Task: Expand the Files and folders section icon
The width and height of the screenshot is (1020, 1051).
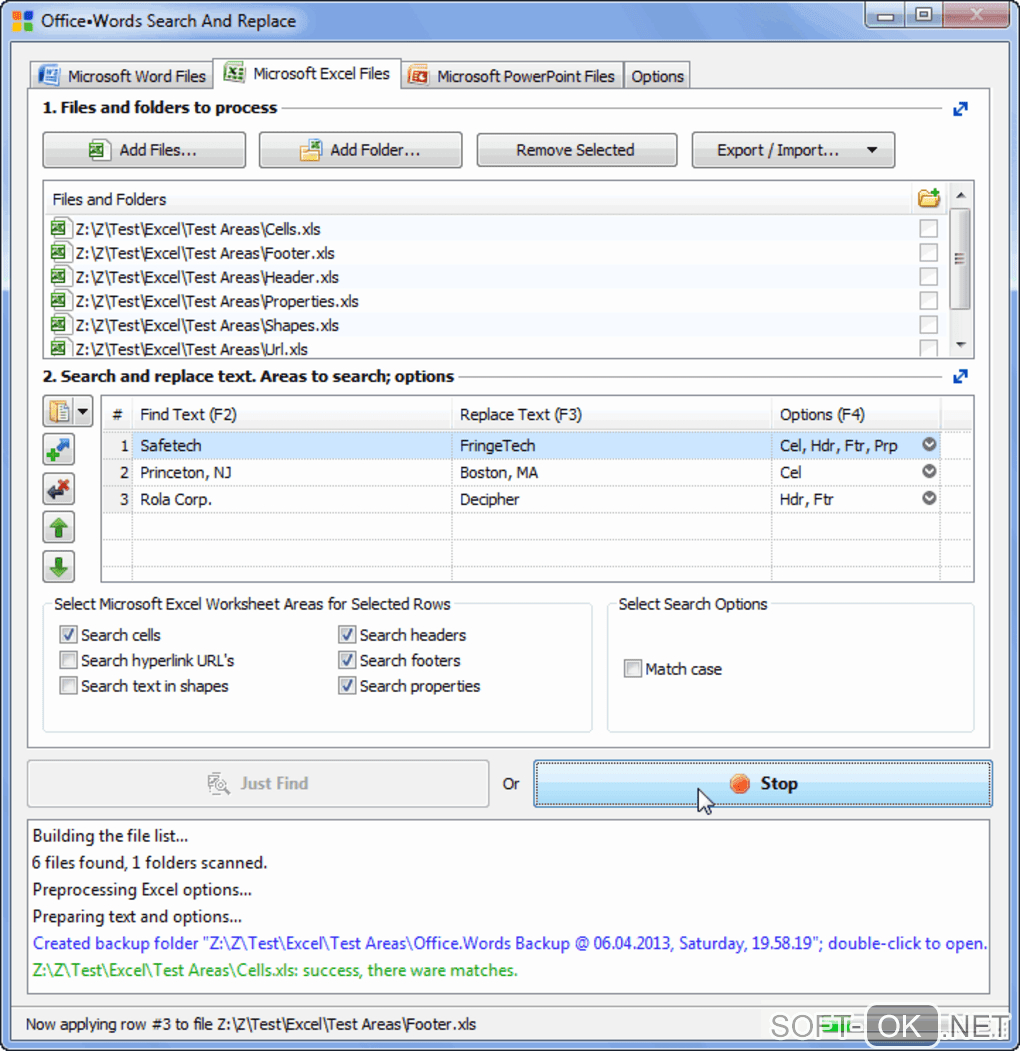Action: coord(960,109)
